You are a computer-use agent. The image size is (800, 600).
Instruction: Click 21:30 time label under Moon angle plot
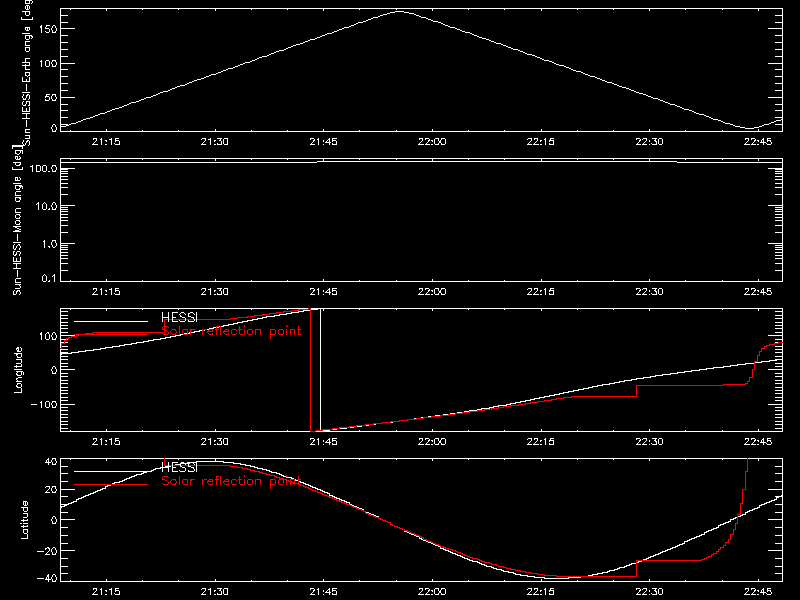click(215, 292)
